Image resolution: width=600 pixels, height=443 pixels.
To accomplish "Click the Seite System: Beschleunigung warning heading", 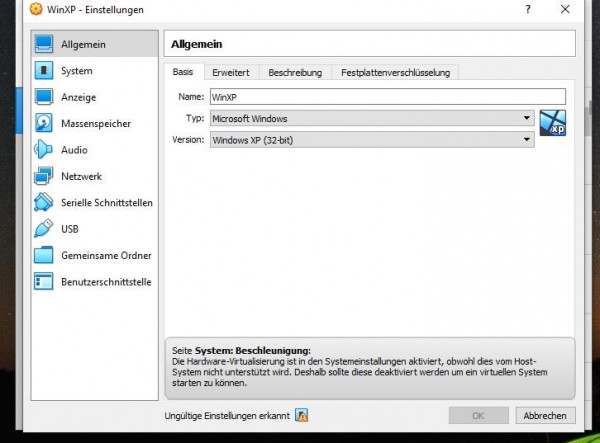I will coord(241,350).
